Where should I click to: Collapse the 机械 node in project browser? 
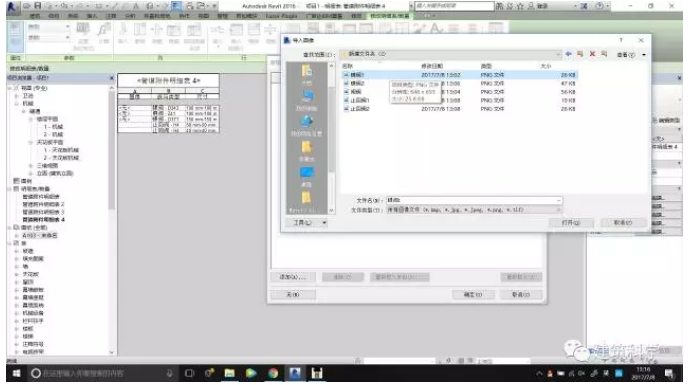tap(17, 103)
